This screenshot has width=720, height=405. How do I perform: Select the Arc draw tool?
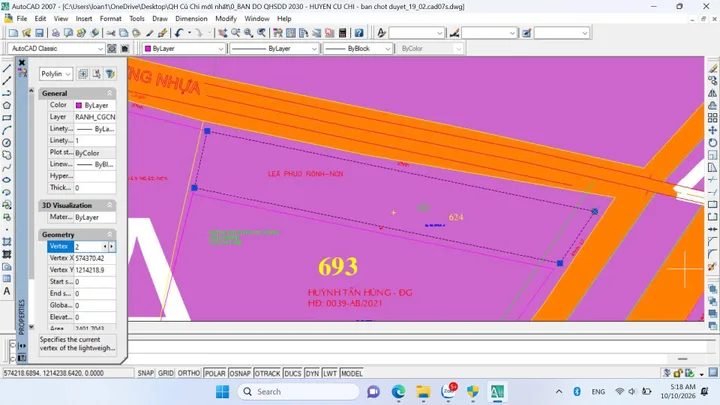(7, 130)
